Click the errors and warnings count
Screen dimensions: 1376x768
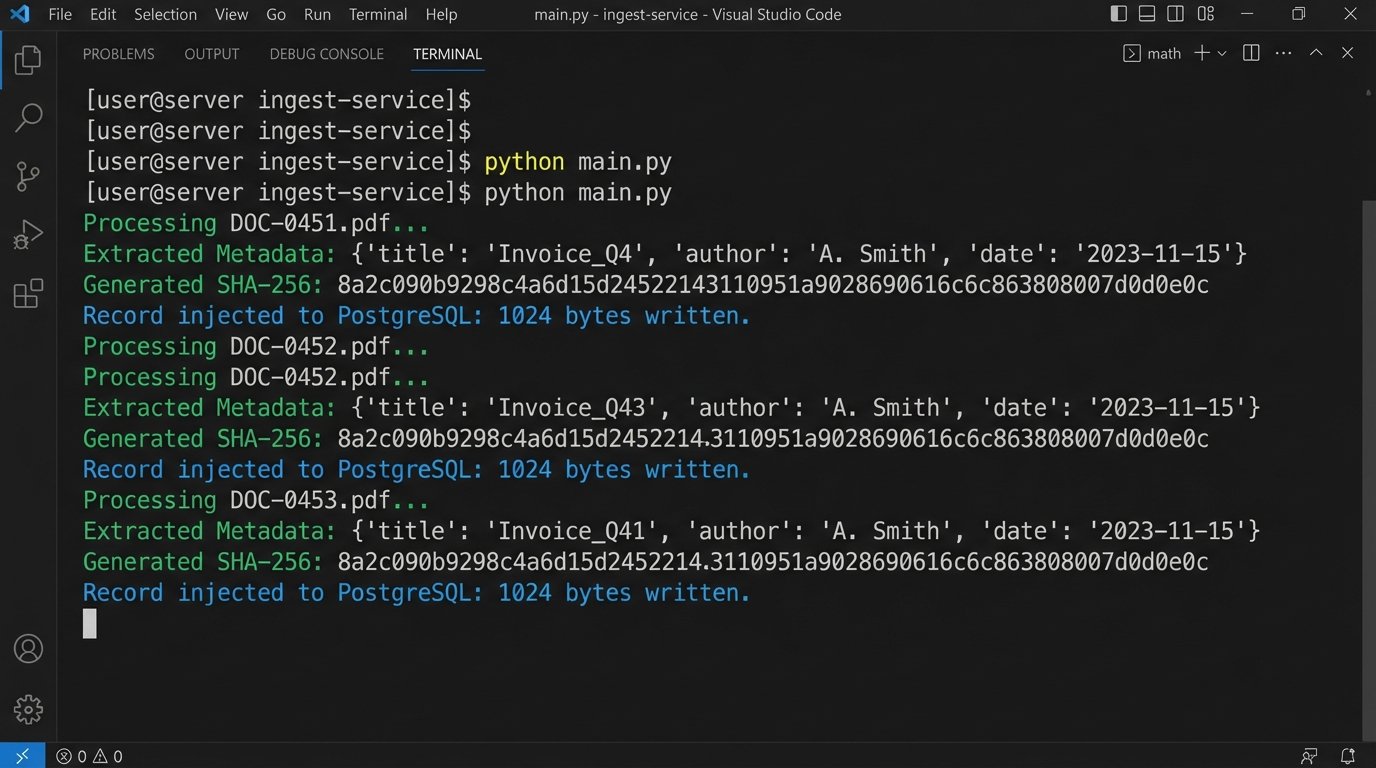[x=90, y=756]
